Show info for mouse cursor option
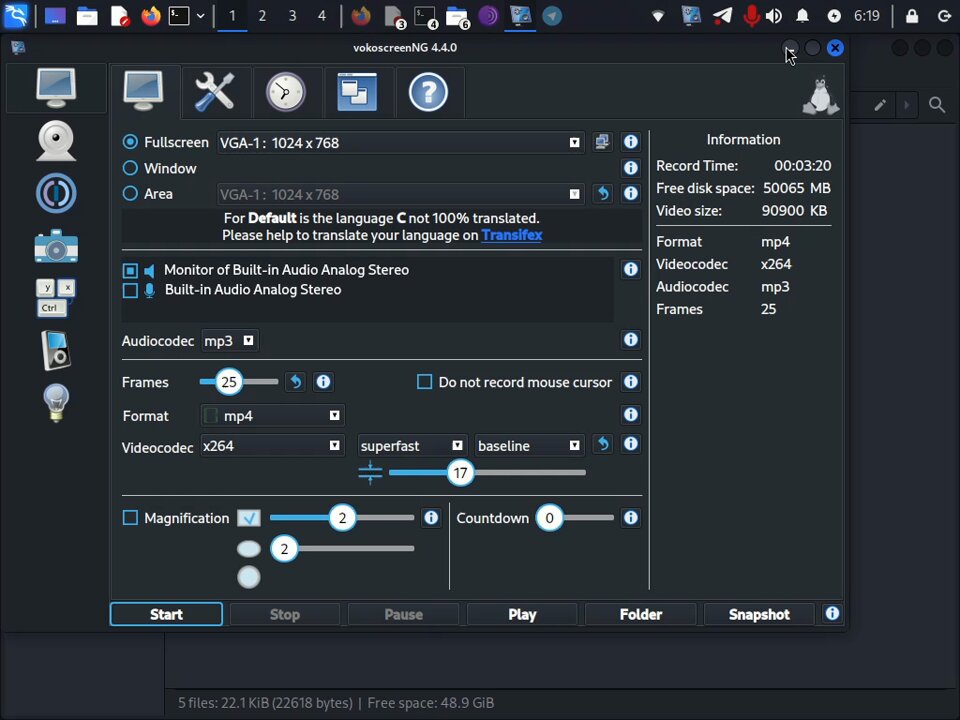The width and height of the screenshot is (960, 720). [631, 382]
